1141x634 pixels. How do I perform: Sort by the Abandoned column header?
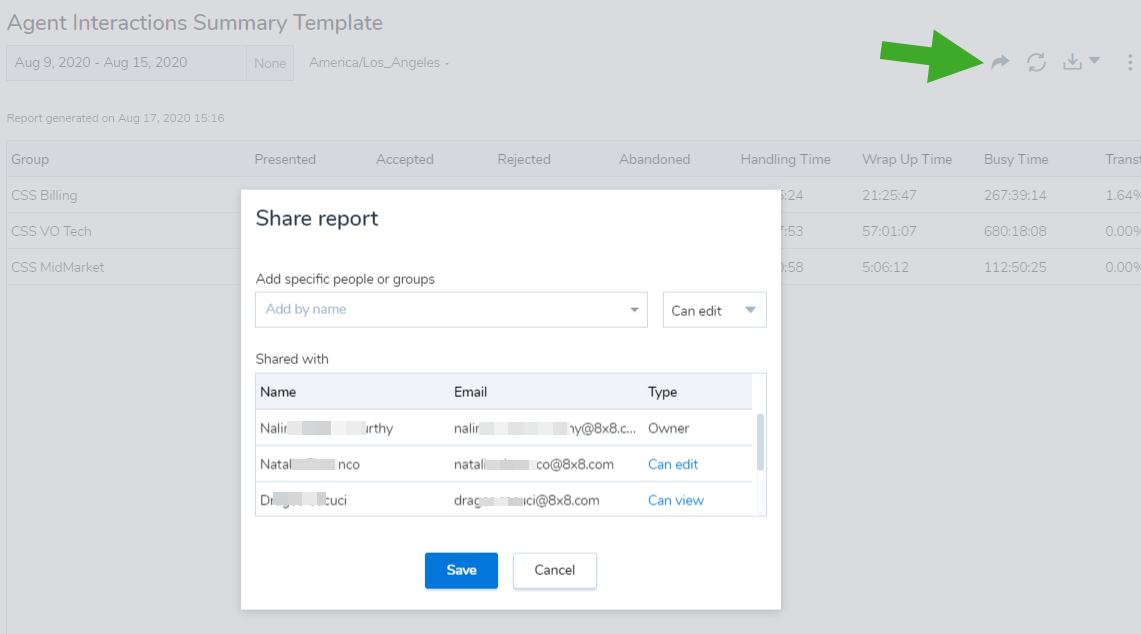pos(654,159)
